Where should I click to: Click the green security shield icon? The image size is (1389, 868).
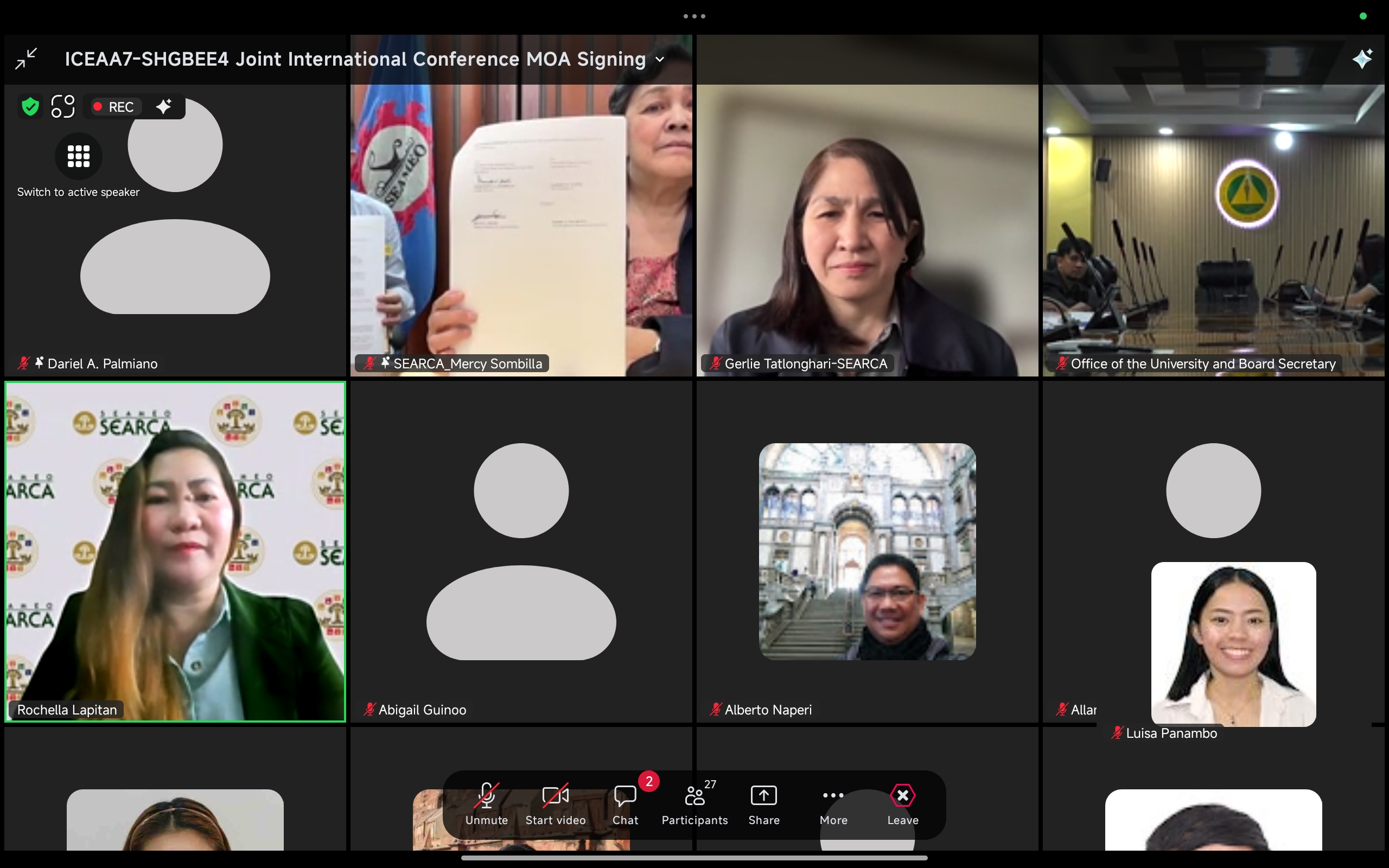(30, 107)
